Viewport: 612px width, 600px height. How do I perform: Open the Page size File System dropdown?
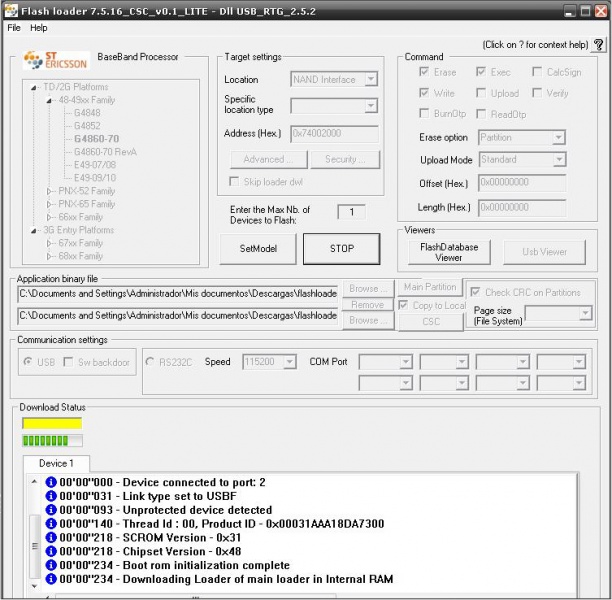tap(585, 313)
